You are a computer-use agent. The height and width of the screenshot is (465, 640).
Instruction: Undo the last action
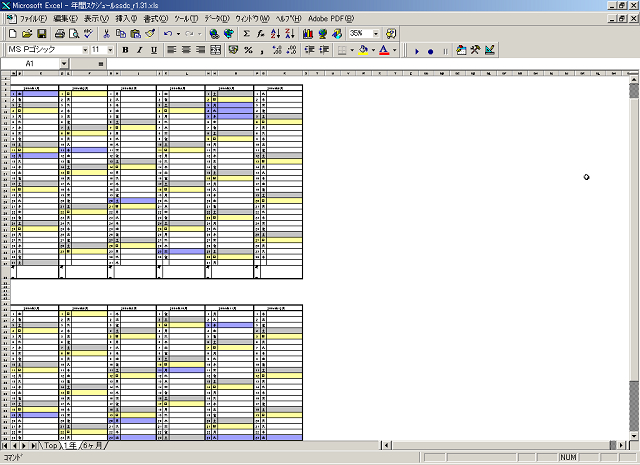pos(167,34)
